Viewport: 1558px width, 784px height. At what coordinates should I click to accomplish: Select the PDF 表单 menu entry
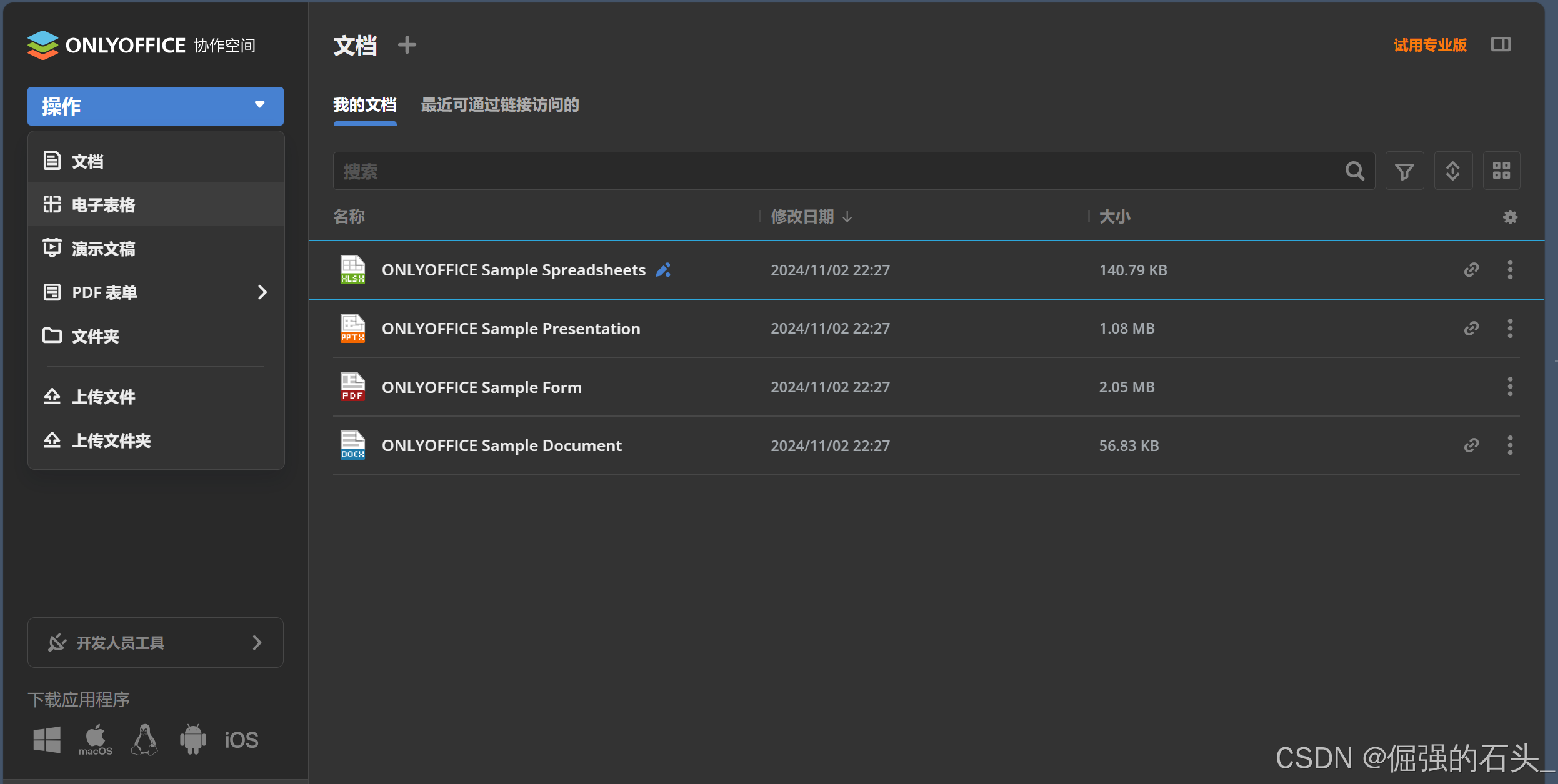156,292
